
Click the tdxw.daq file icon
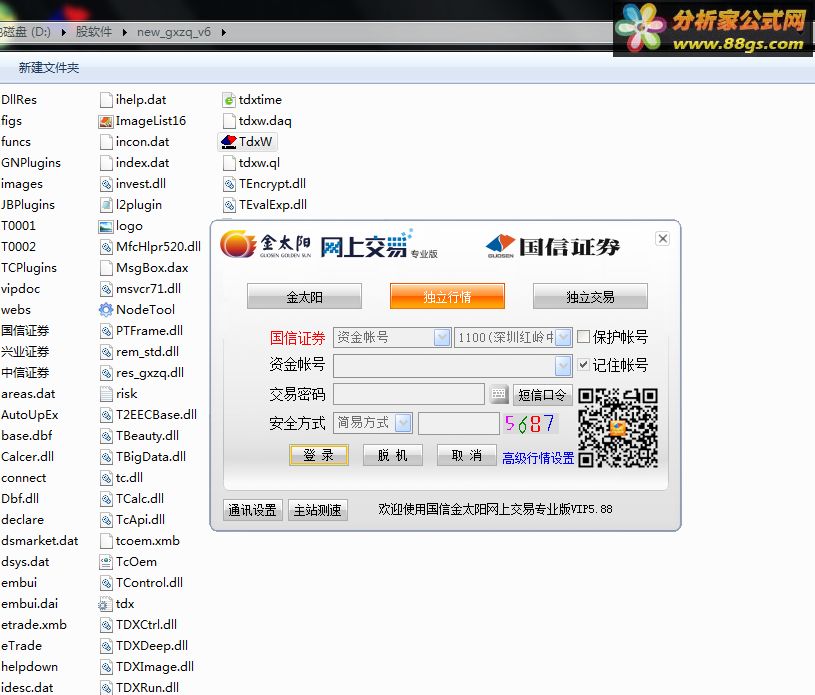229,121
